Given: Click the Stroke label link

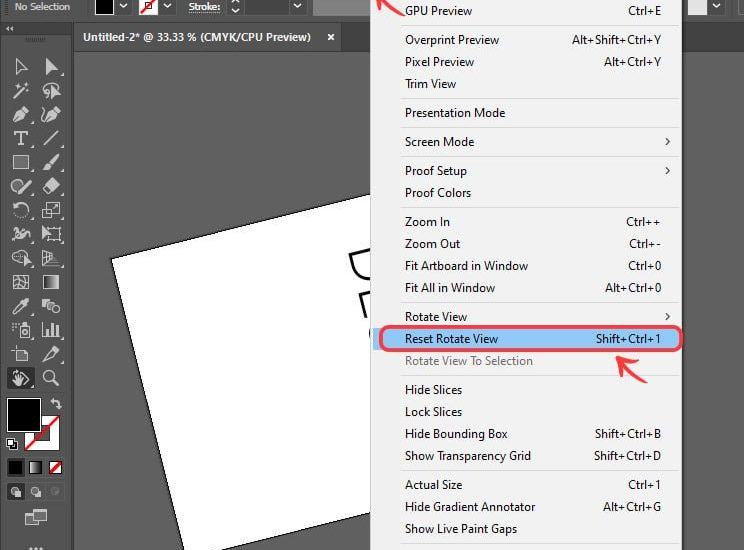Looking at the screenshot, I should [205, 7].
